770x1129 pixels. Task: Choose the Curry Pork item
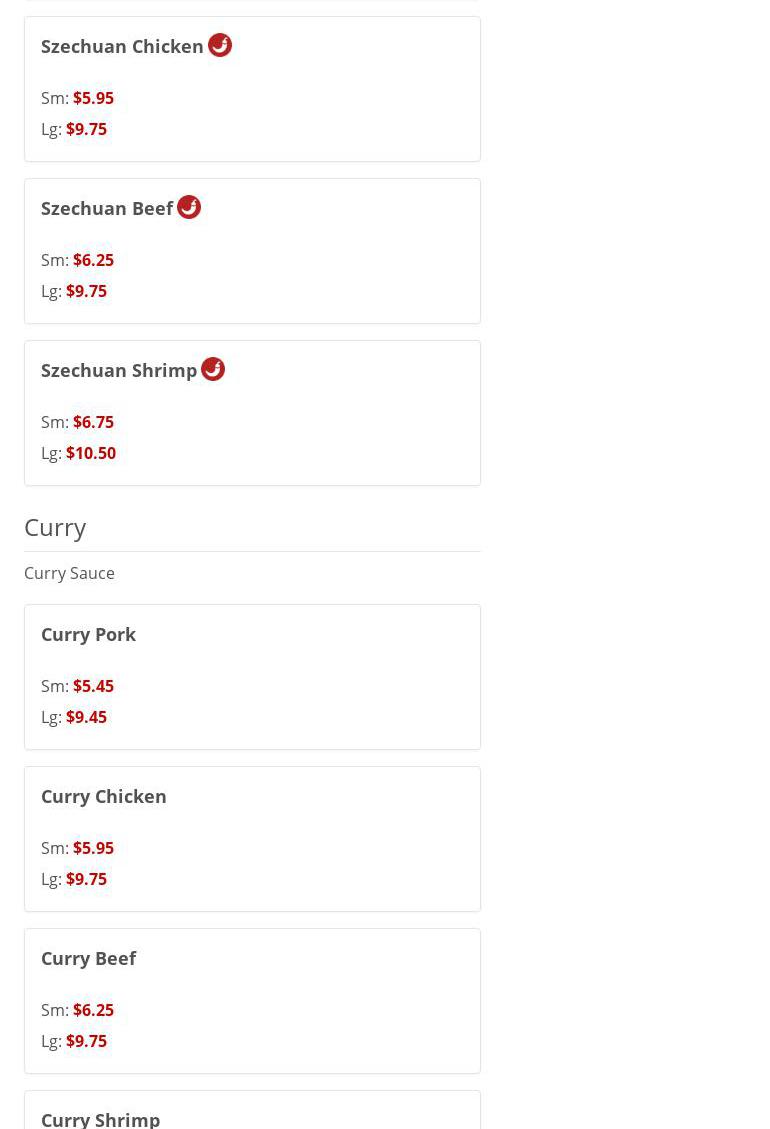click(x=88, y=634)
